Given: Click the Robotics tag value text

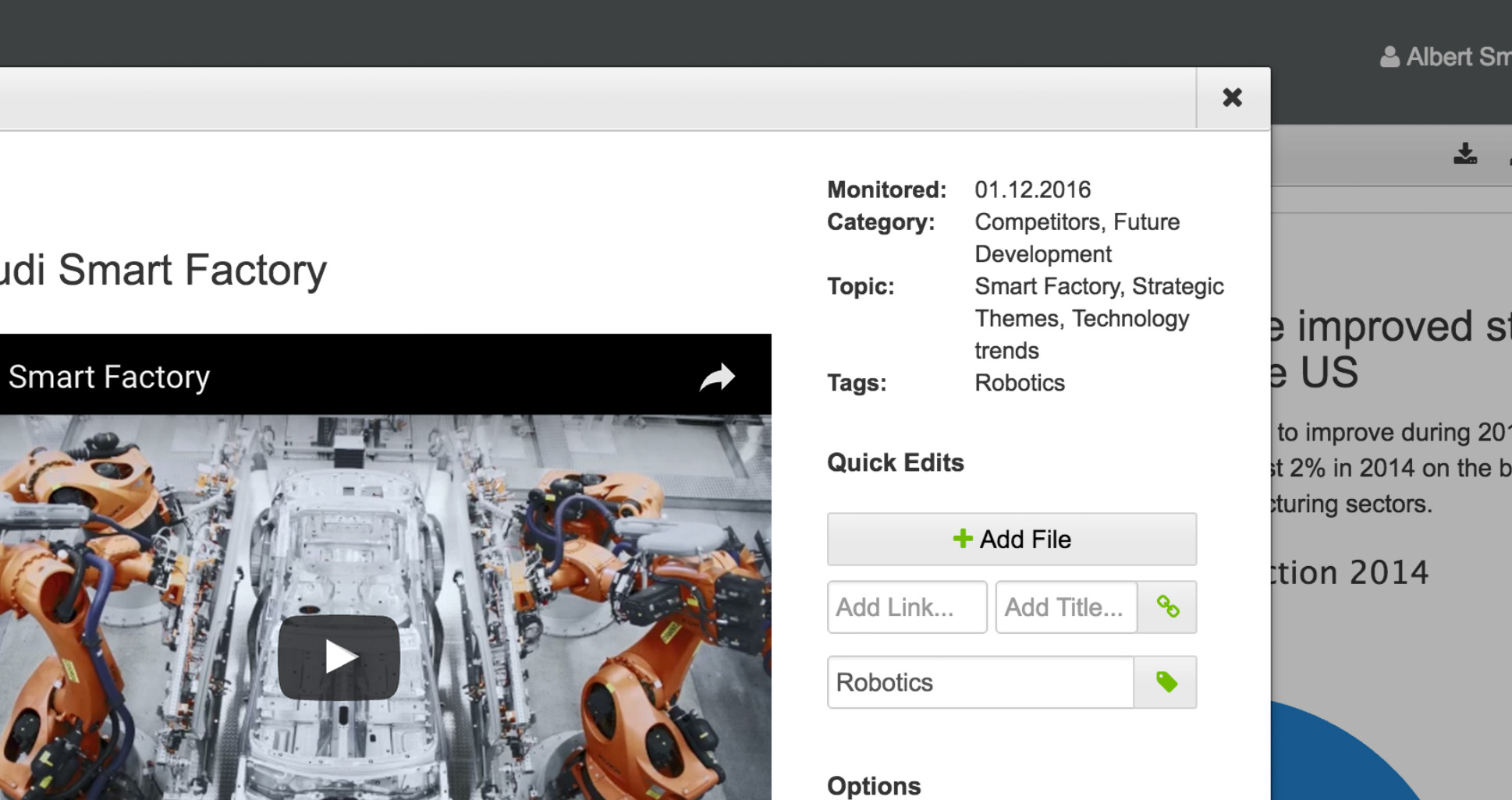Looking at the screenshot, I should pos(1020,383).
